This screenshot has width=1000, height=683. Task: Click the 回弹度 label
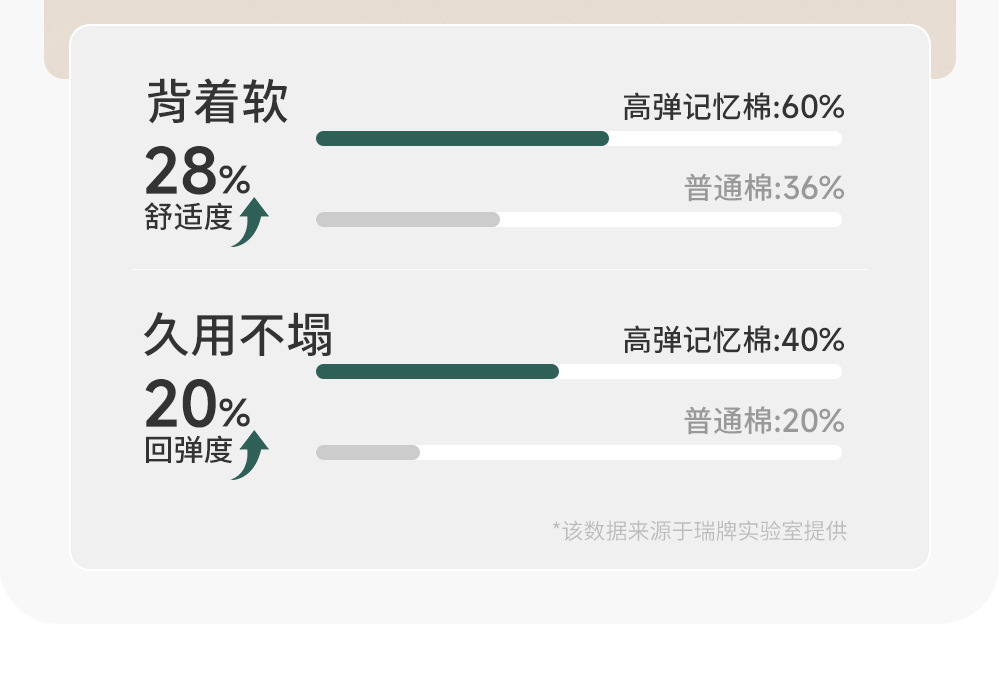coord(188,451)
